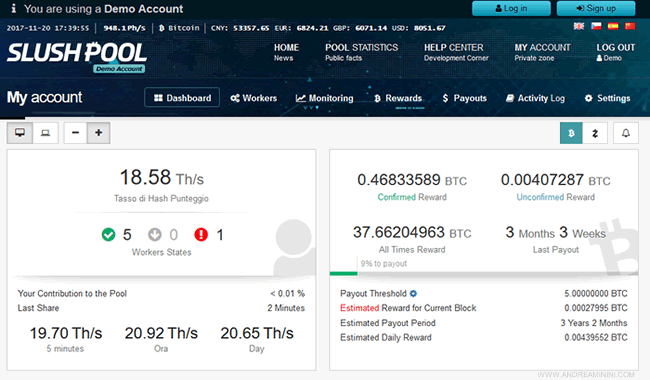The image size is (650, 380).
Task: Click Estimated Reward for Current Block
Action: point(408,308)
